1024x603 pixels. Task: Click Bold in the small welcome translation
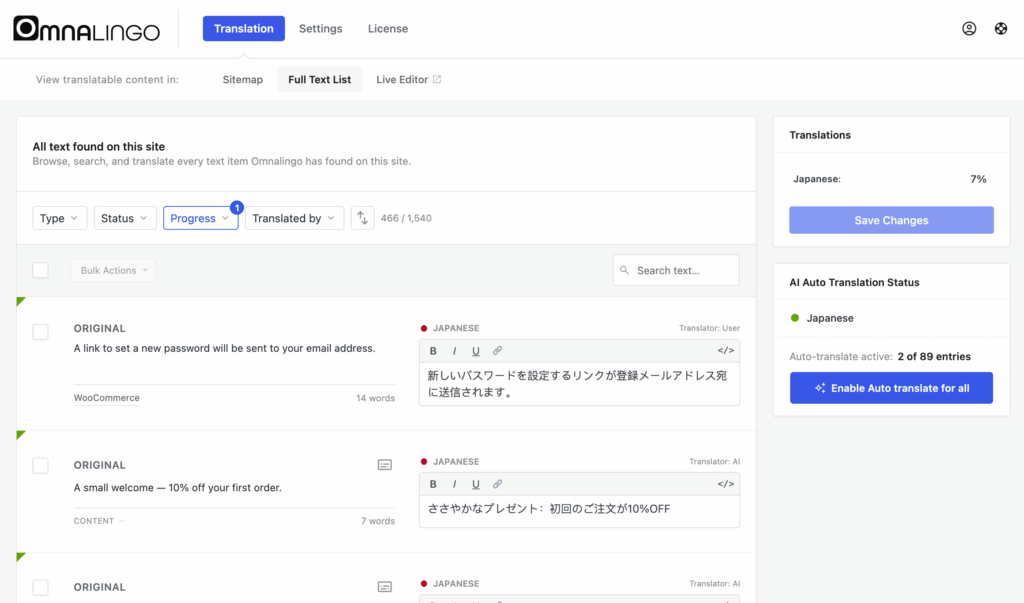tap(433, 484)
